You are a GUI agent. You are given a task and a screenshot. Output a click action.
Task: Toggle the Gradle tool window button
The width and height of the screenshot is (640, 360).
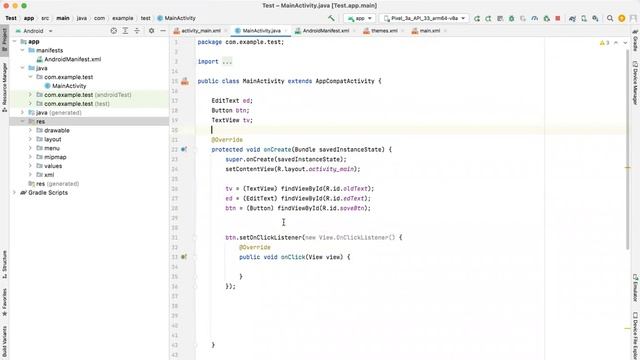[x=635, y=40]
